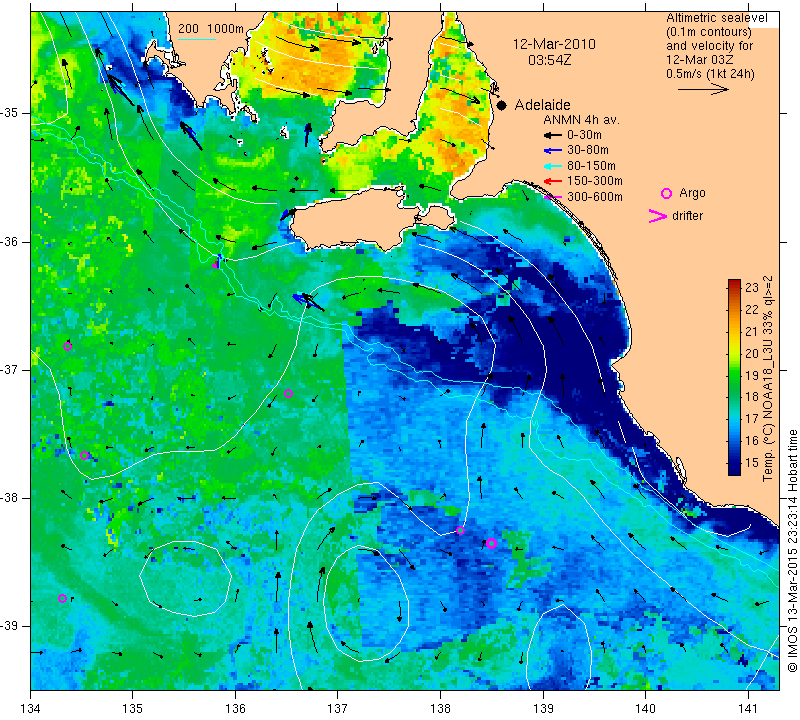
Task: Click the longitude axis label '138'
Action: pos(440,708)
